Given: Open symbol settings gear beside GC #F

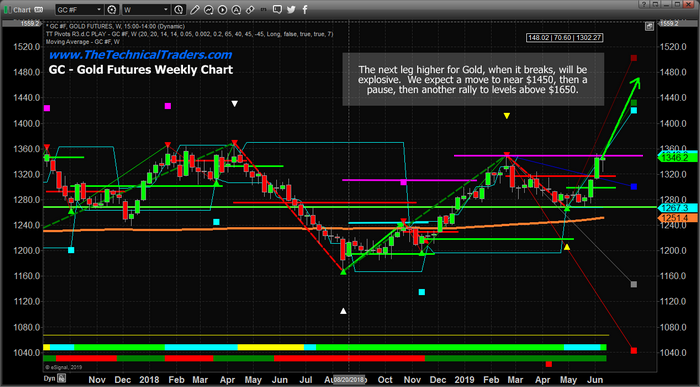Looking at the screenshot, I should coord(112,9).
